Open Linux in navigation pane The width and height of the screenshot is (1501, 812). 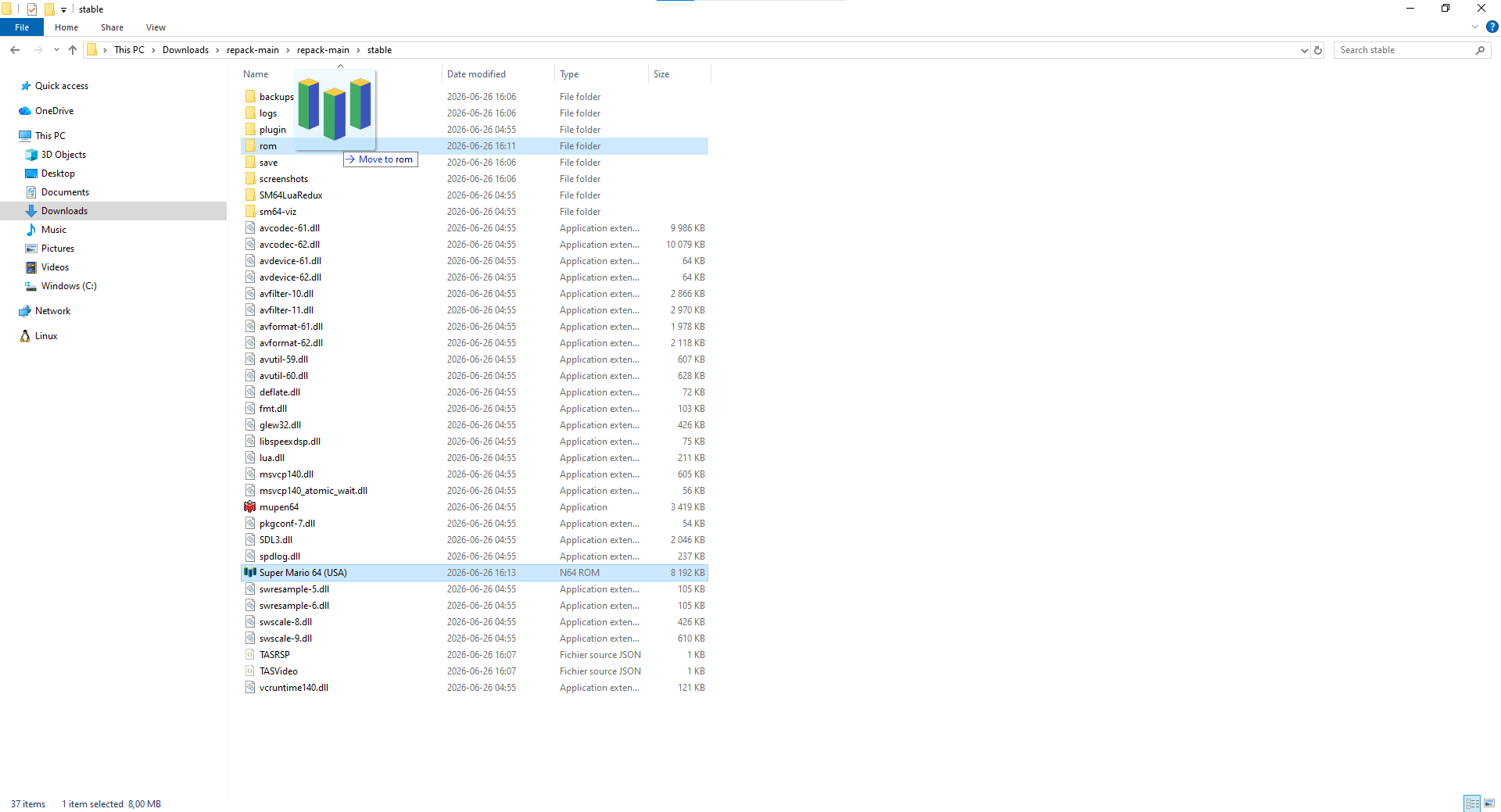[46, 336]
